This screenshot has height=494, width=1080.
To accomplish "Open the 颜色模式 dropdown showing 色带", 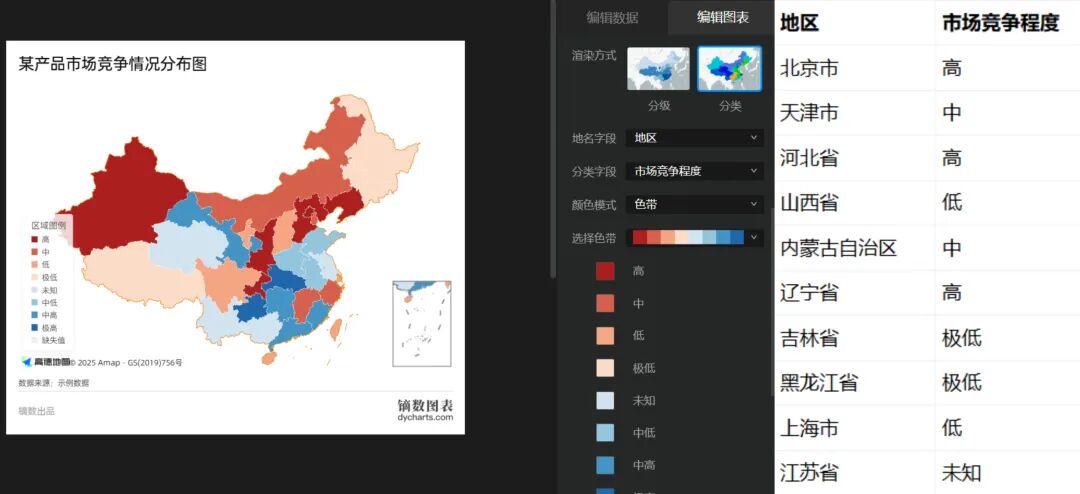I will point(694,205).
